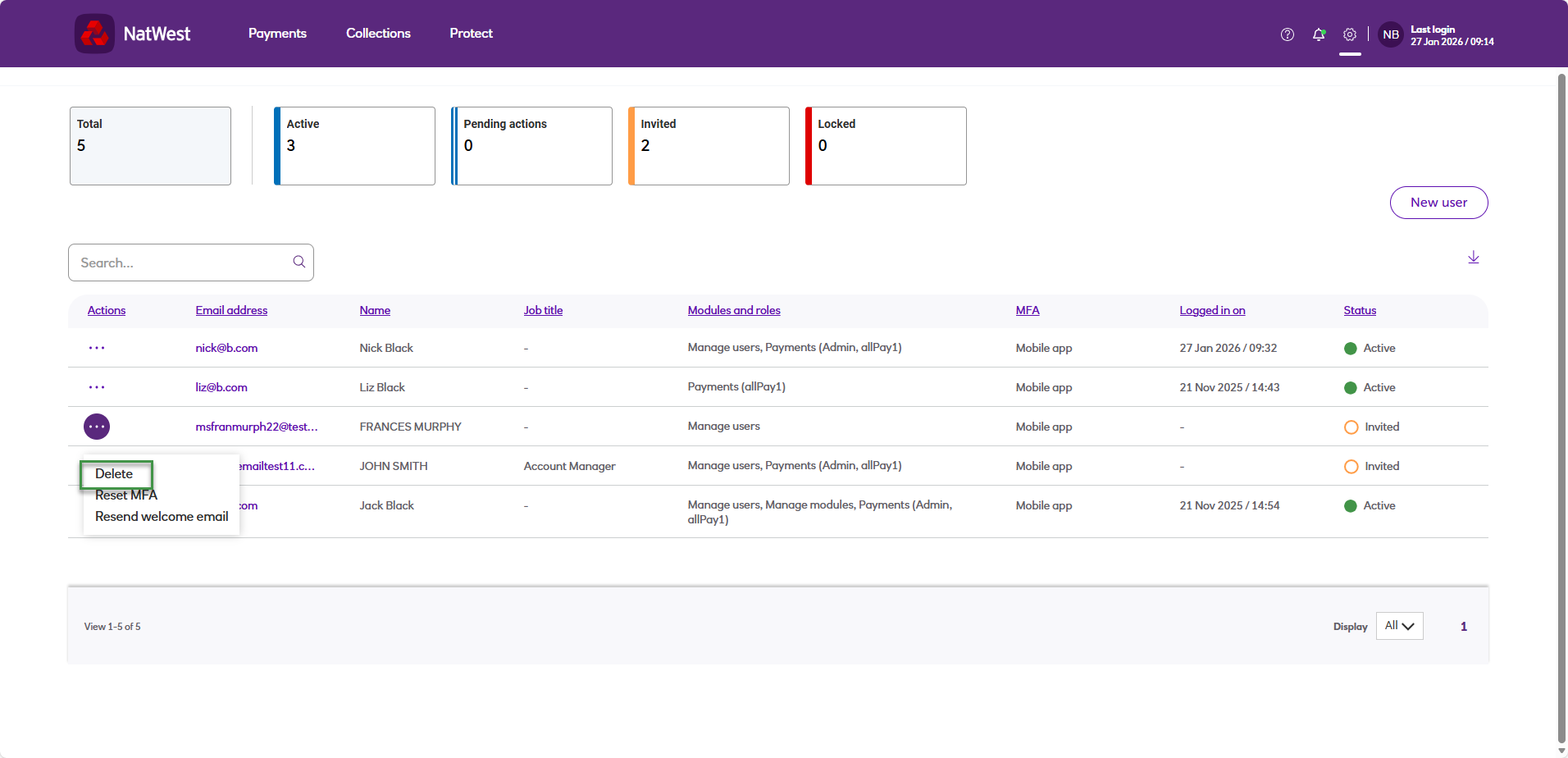This screenshot has width=1568, height=758.
Task: Click green Active status dot for Jack Black
Action: (x=1351, y=506)
